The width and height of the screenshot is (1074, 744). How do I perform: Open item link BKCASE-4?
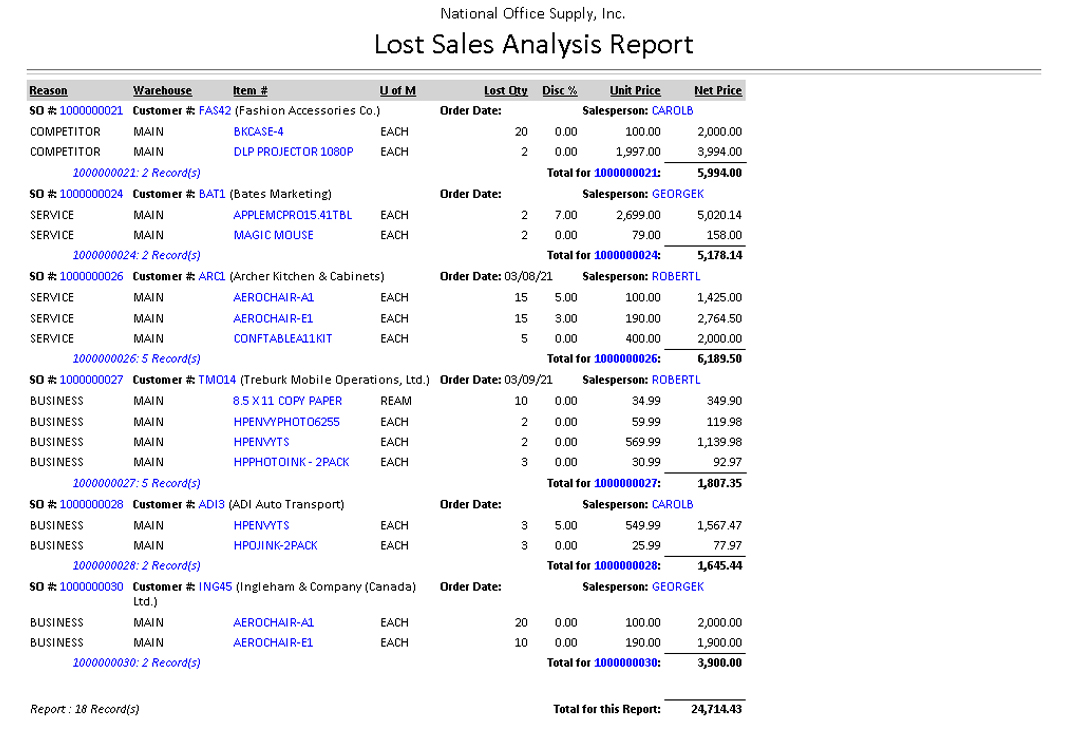coord(258,132)
